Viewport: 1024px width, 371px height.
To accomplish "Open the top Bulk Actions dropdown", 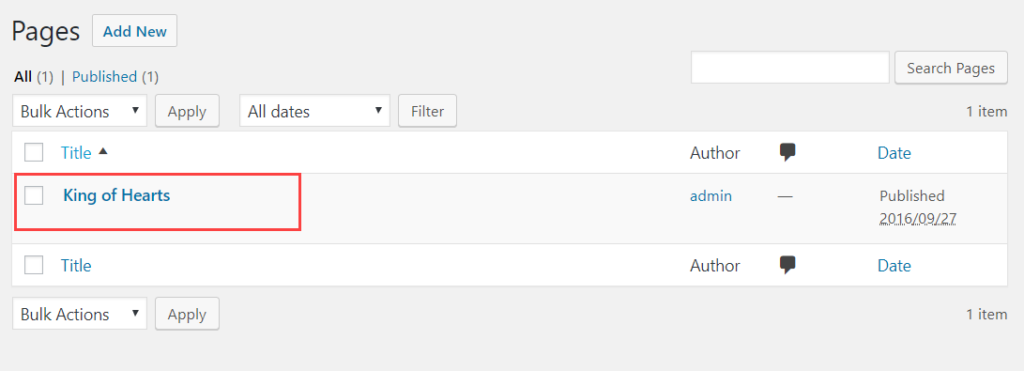I will 80,111.
